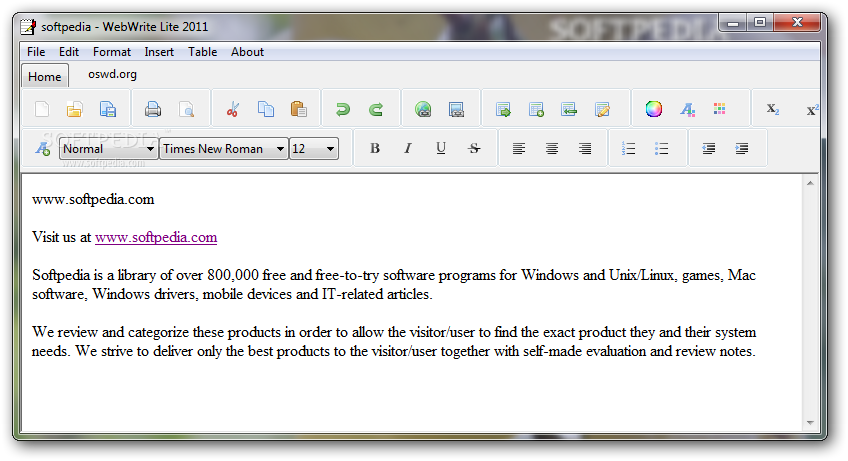Click the table icon with pencil

602,109
